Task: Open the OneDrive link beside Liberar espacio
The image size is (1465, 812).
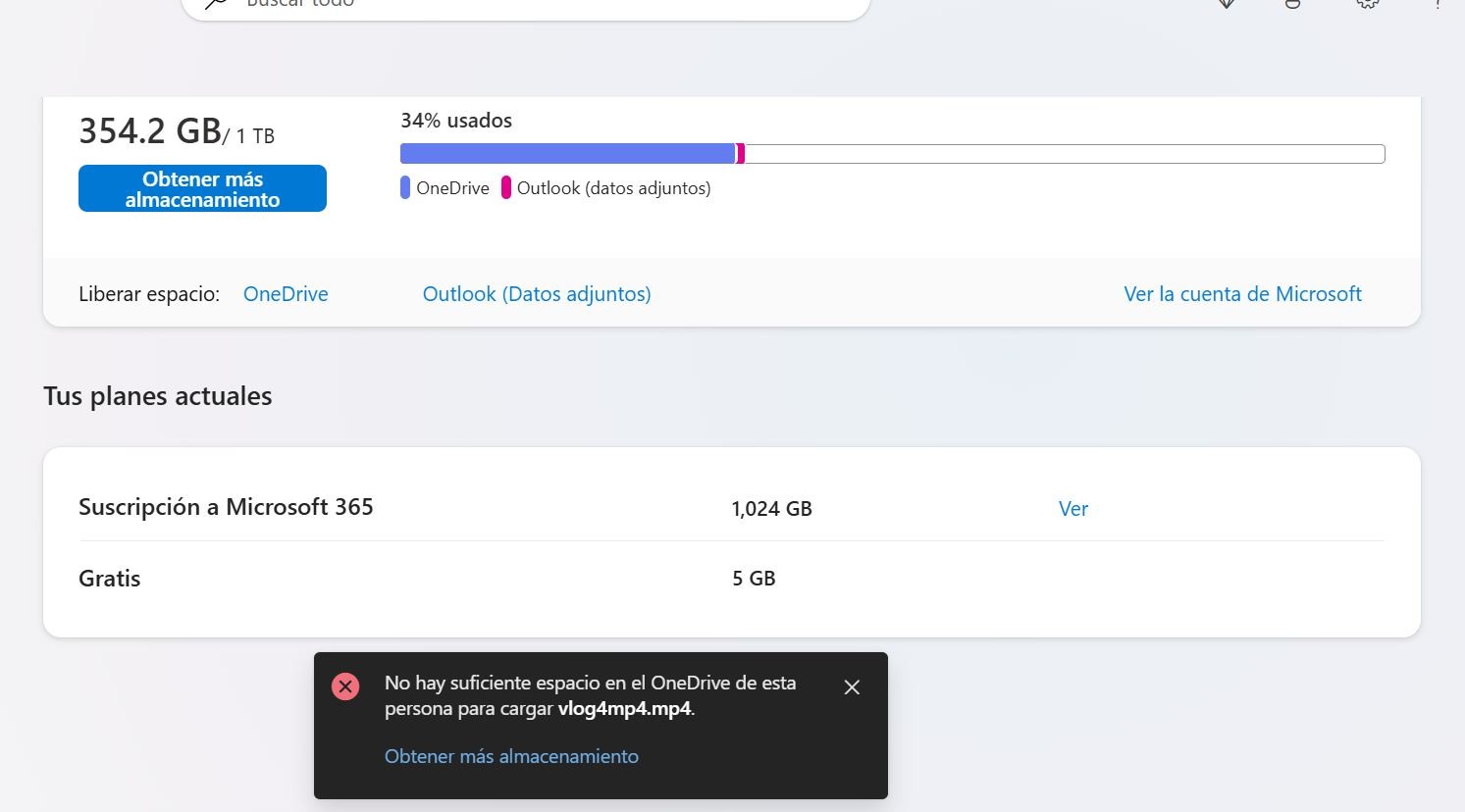Action: coord(286,294)
